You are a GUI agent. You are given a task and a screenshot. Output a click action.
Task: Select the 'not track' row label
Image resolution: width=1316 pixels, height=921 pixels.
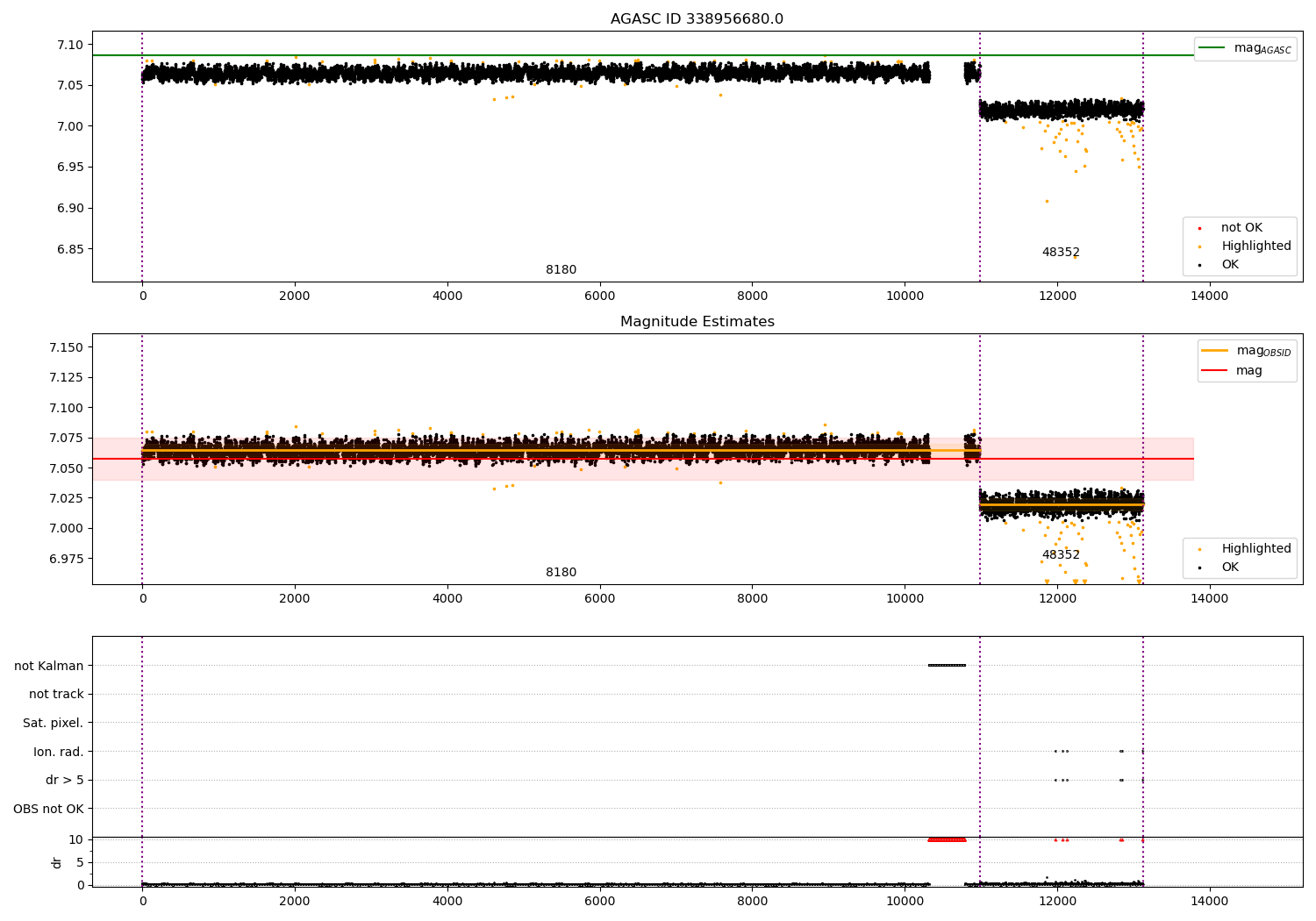[56, 694]
